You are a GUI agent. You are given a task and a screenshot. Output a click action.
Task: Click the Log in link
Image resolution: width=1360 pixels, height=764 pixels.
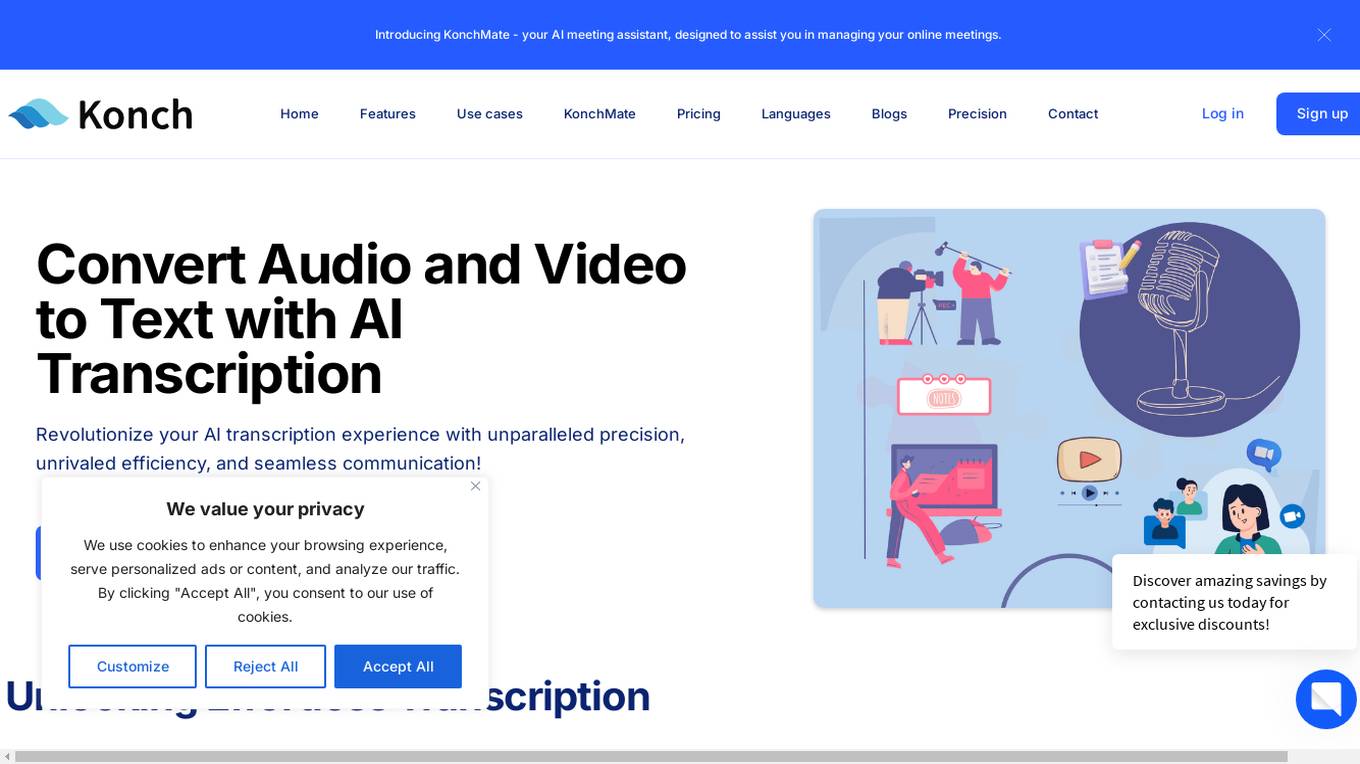pyautogui.click(x=1223, y=114)
